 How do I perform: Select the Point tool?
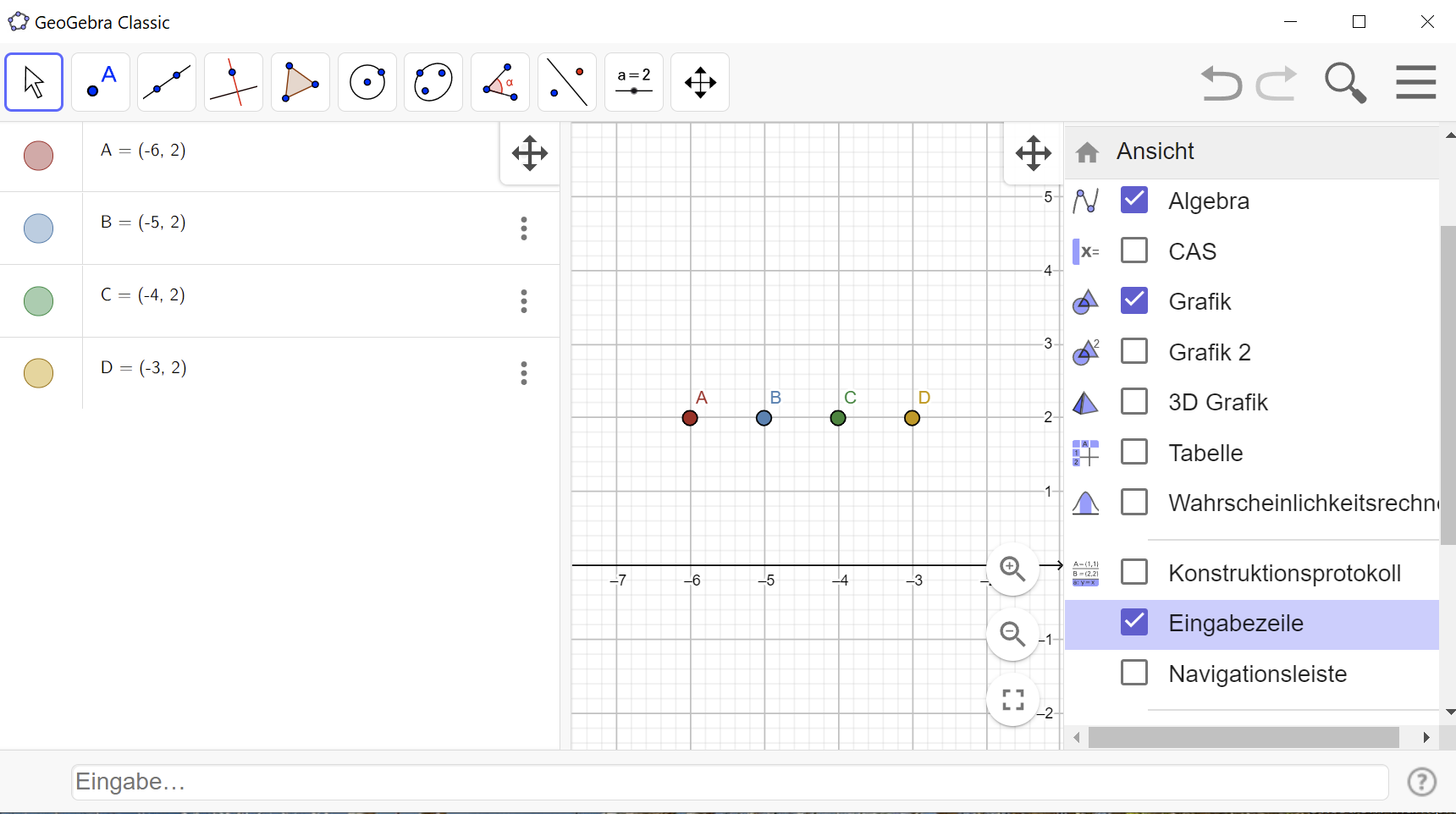click(100, 81)
